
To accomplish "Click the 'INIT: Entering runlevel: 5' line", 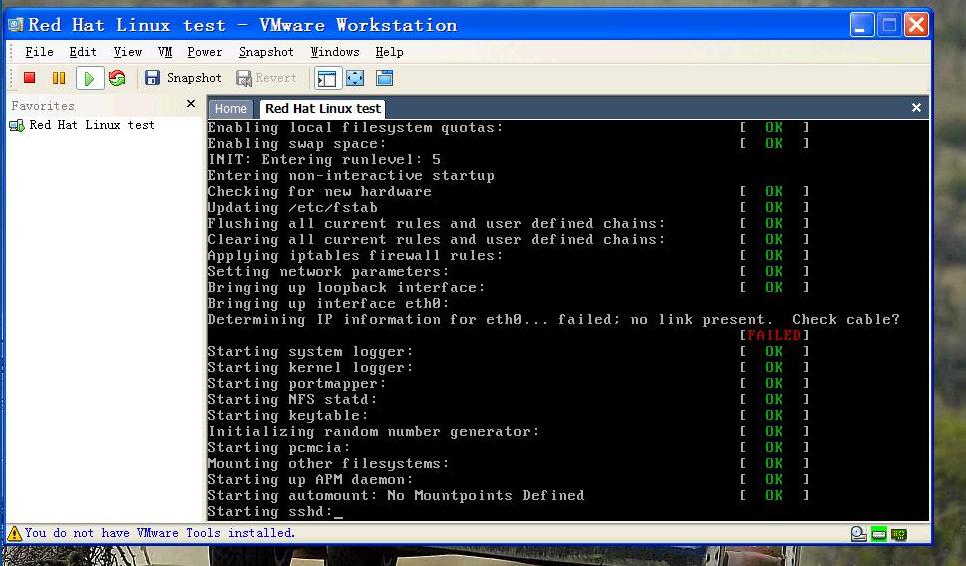I will 324,160.
